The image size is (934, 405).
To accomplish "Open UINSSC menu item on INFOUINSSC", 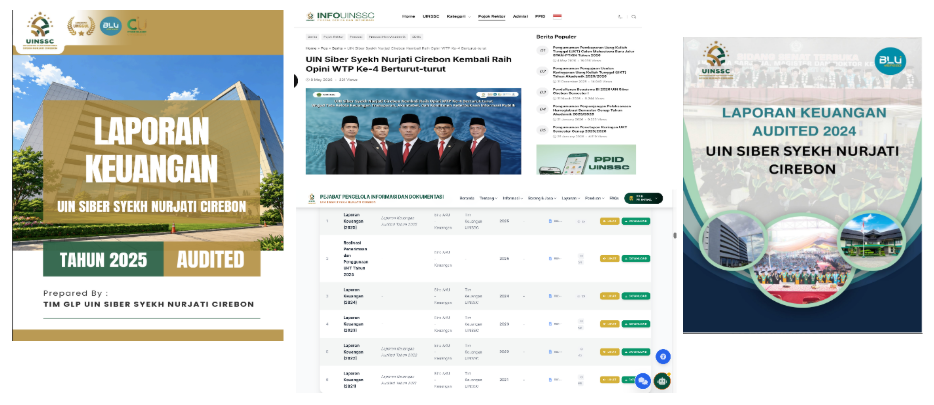I will click(431, 17).
